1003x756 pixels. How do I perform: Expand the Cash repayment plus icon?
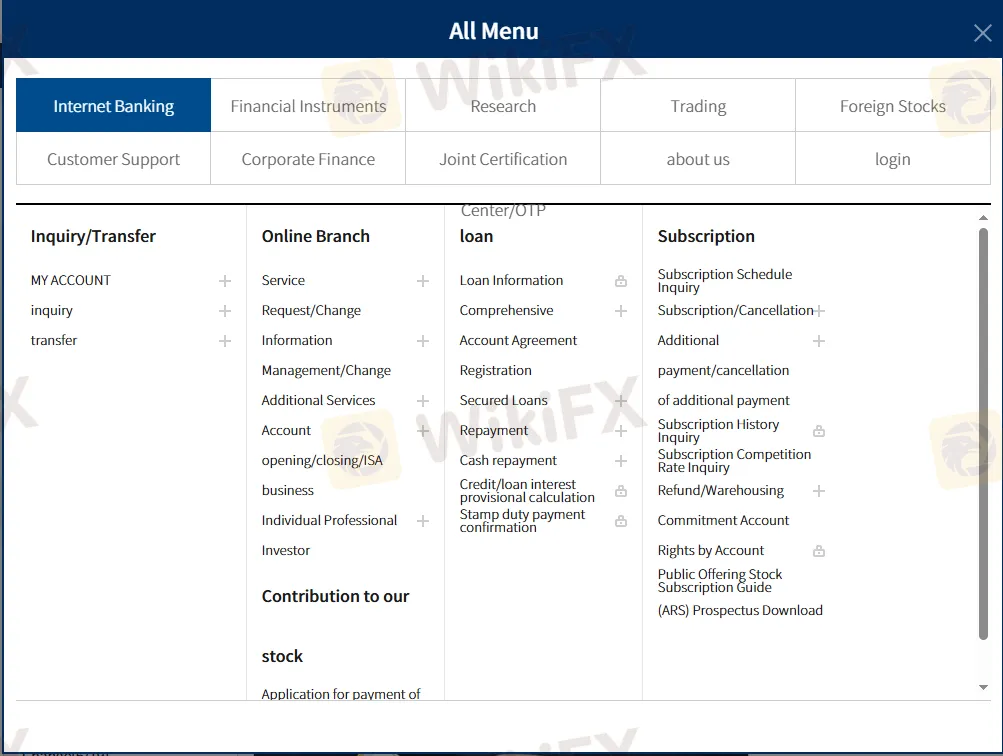[x=621, y=461]
